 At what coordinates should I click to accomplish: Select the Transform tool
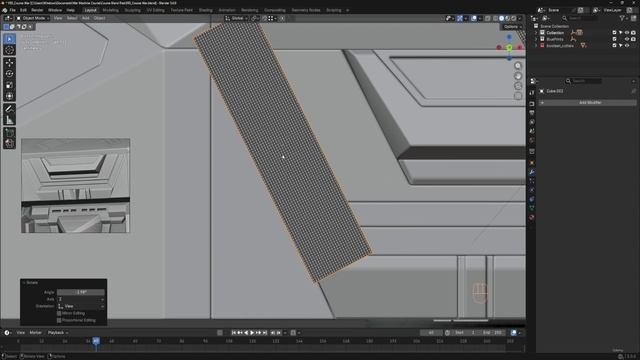(9, 96)
